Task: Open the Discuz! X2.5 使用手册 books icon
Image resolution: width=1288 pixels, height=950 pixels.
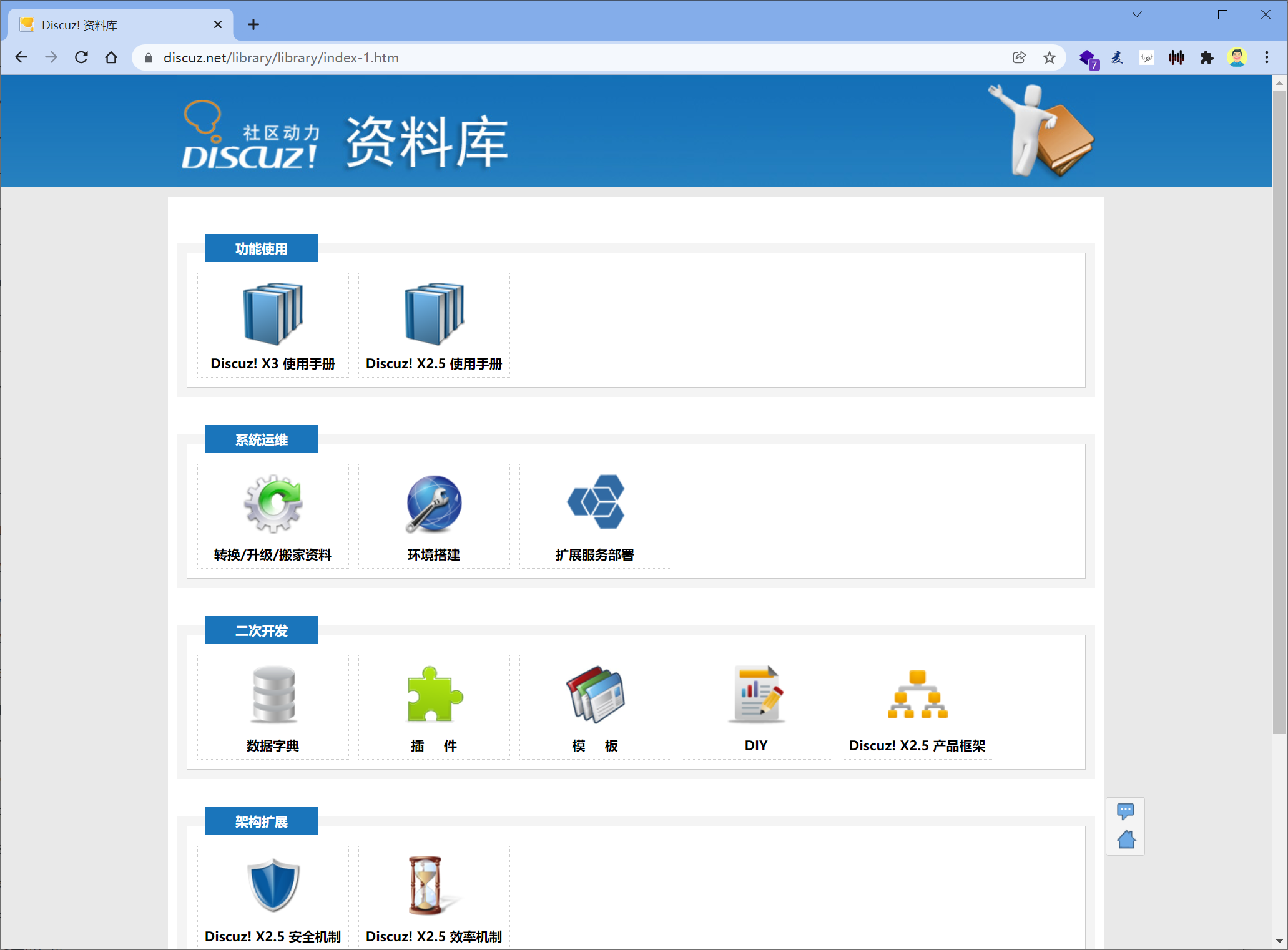Action: point(434,314)
